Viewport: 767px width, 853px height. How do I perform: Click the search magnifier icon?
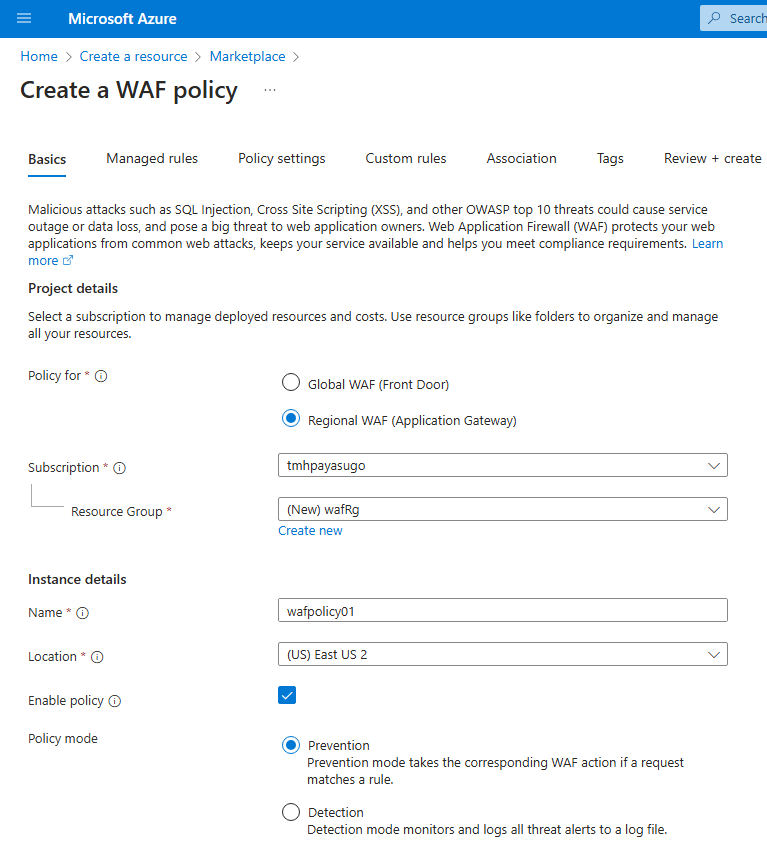[x=714, y=18]
